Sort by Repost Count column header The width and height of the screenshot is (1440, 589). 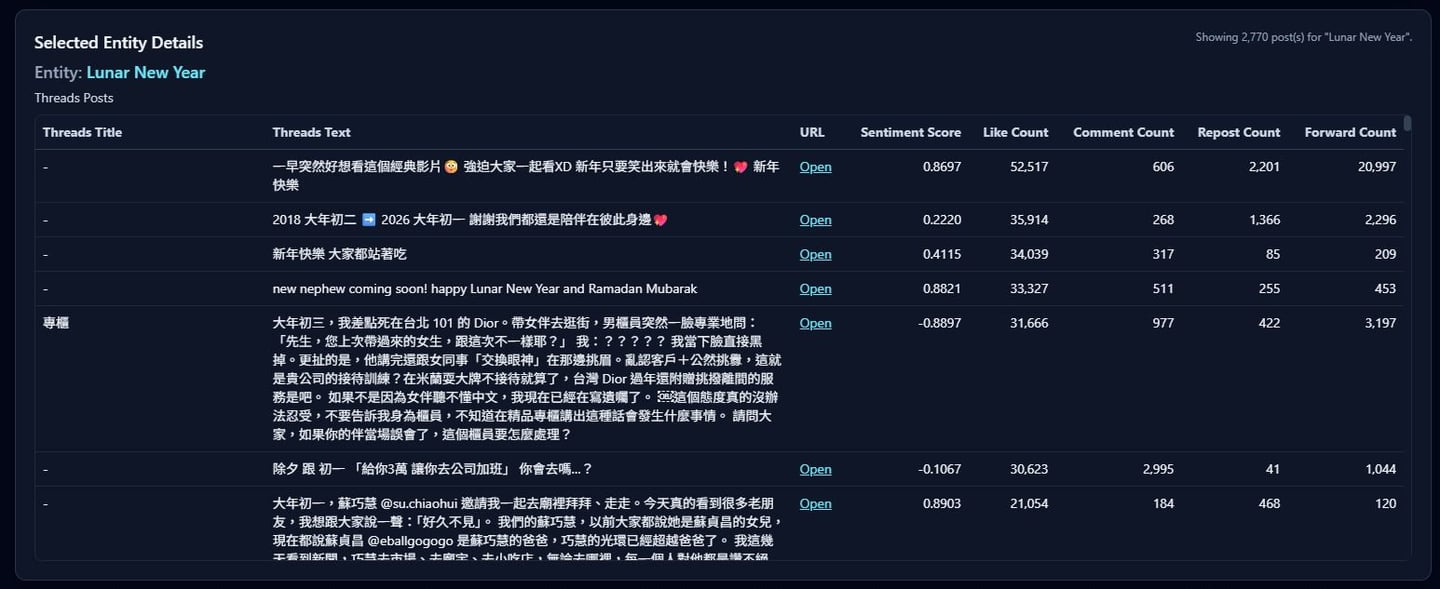[x=1238, y=132]
